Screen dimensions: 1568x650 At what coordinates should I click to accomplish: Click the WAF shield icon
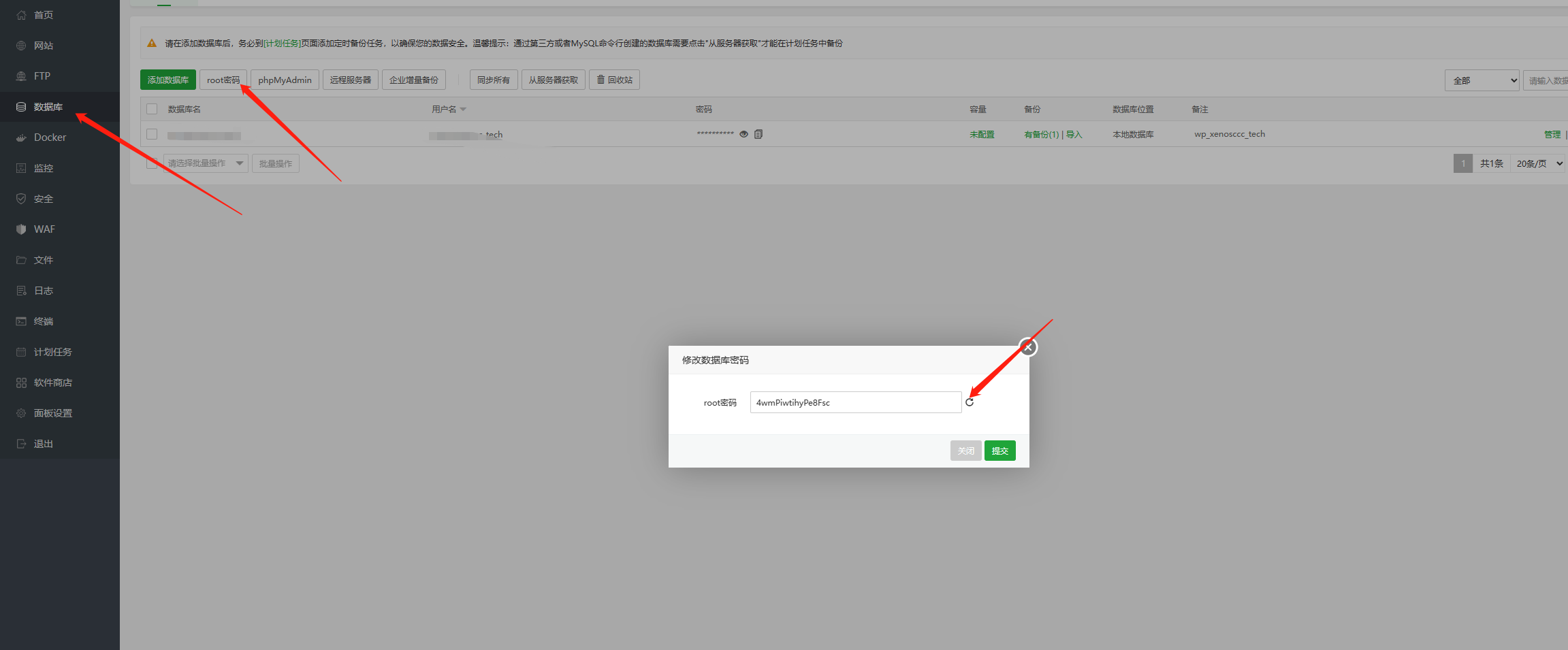21,229
